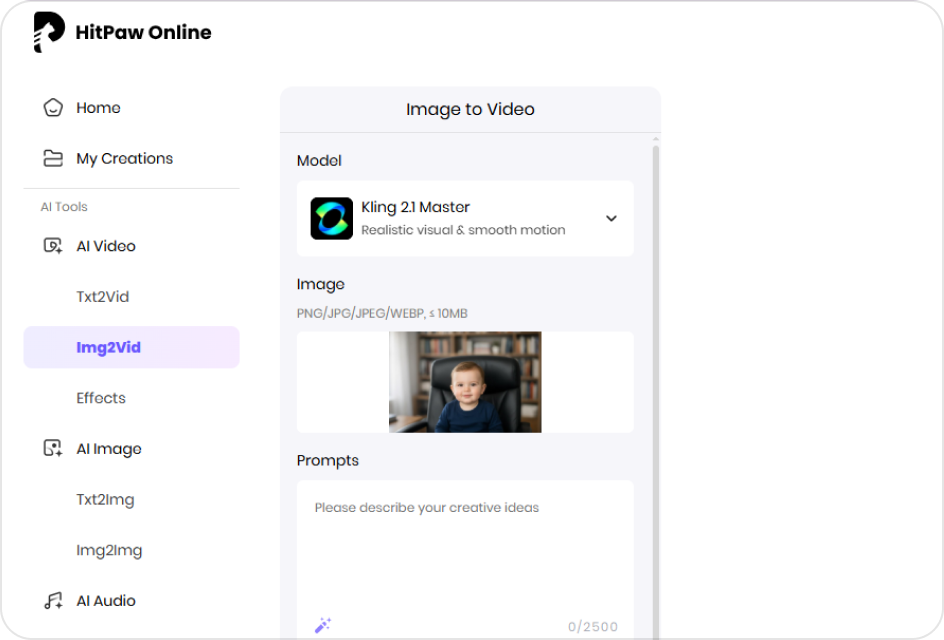Expand the Model dropdown chevron

click(x=611, y=219)
